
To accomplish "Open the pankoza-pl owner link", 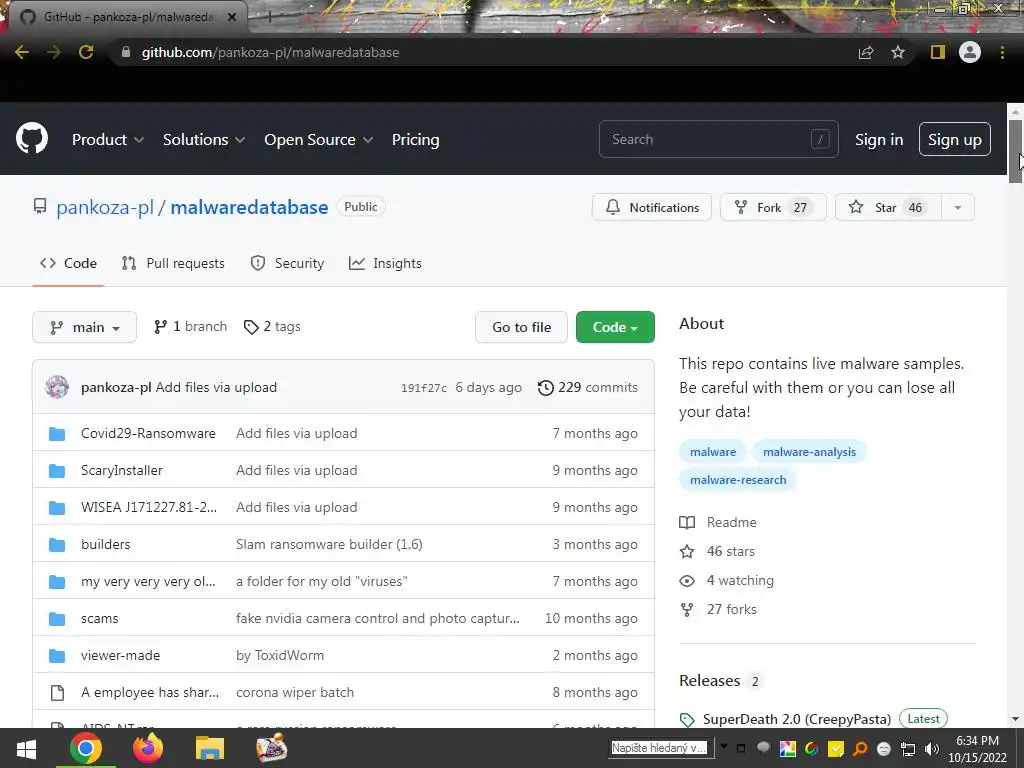I will pyautogui.click(x=104, y=208).
